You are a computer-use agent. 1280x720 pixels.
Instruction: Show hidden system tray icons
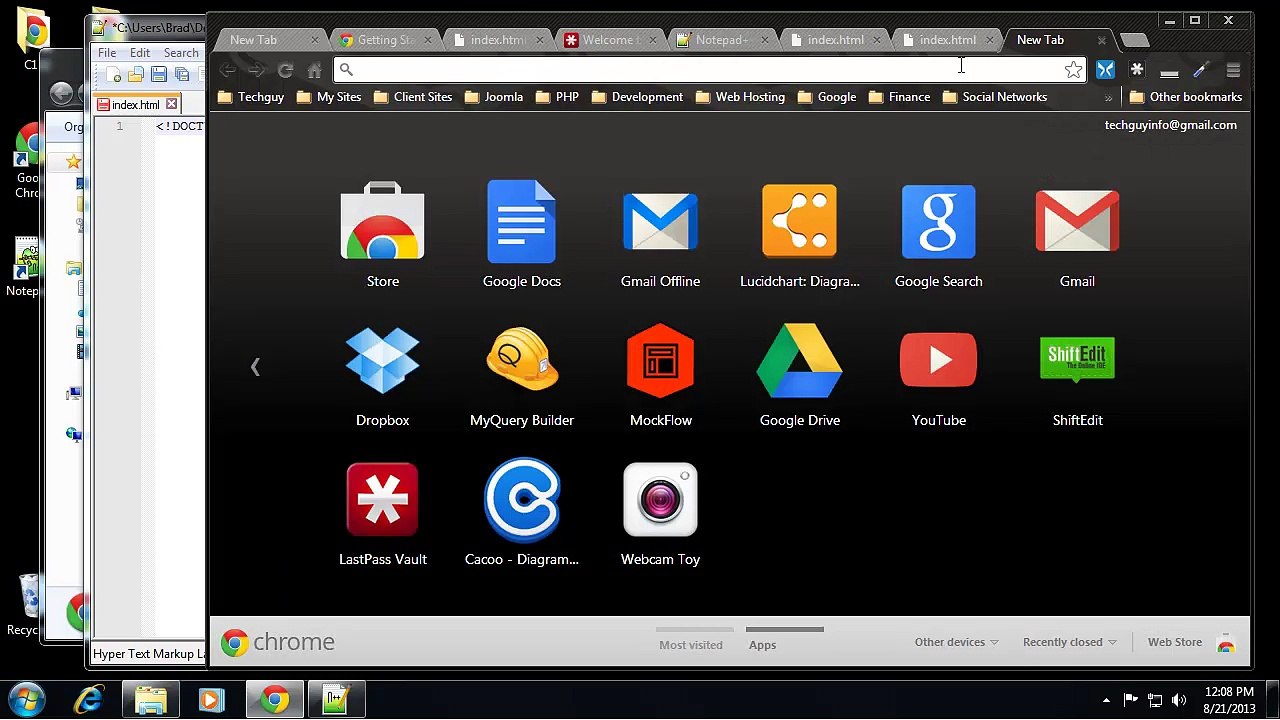coord(1106,700)
